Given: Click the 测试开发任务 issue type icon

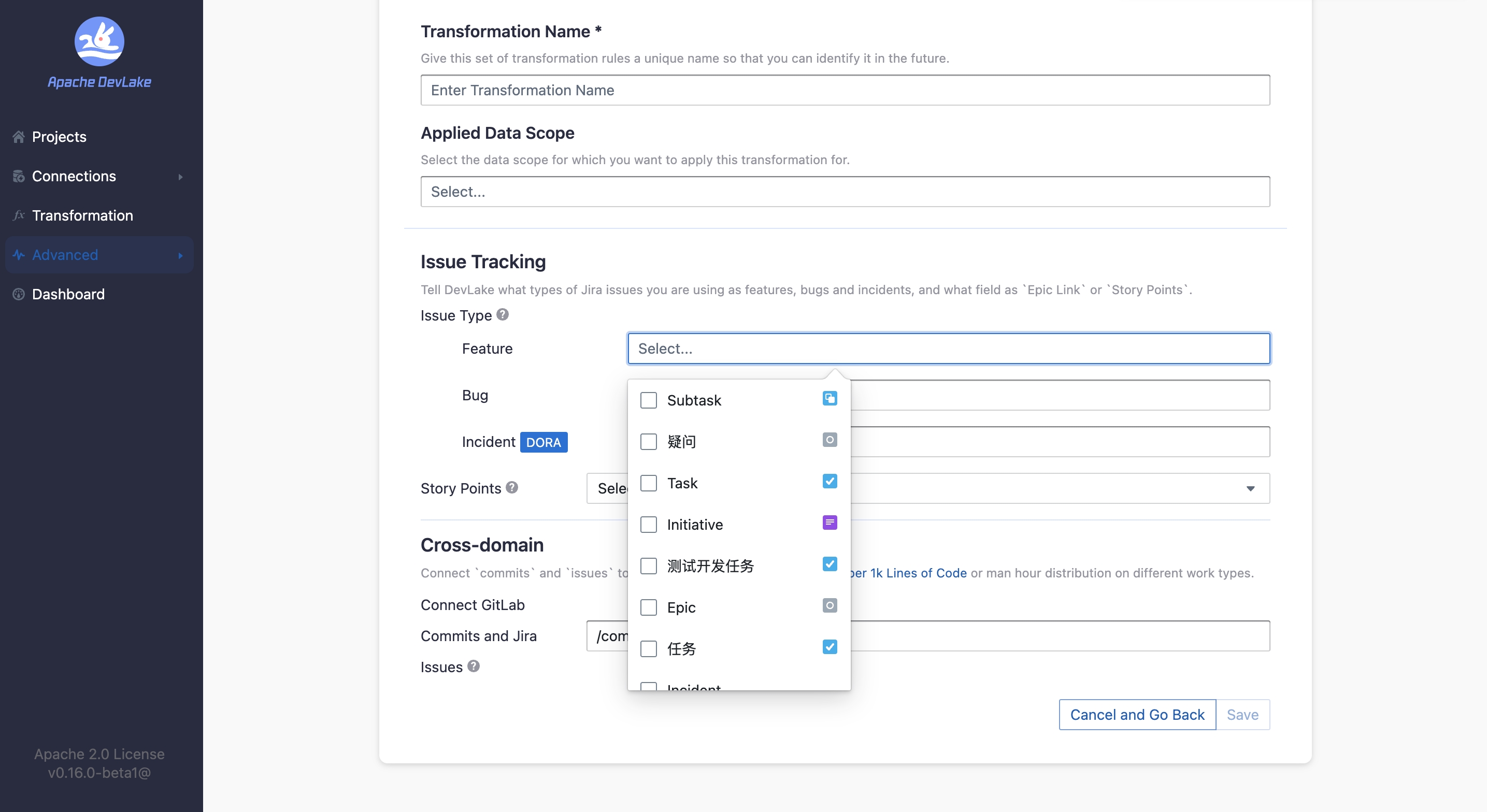Looking at the screenshot, I should [830, 564].
